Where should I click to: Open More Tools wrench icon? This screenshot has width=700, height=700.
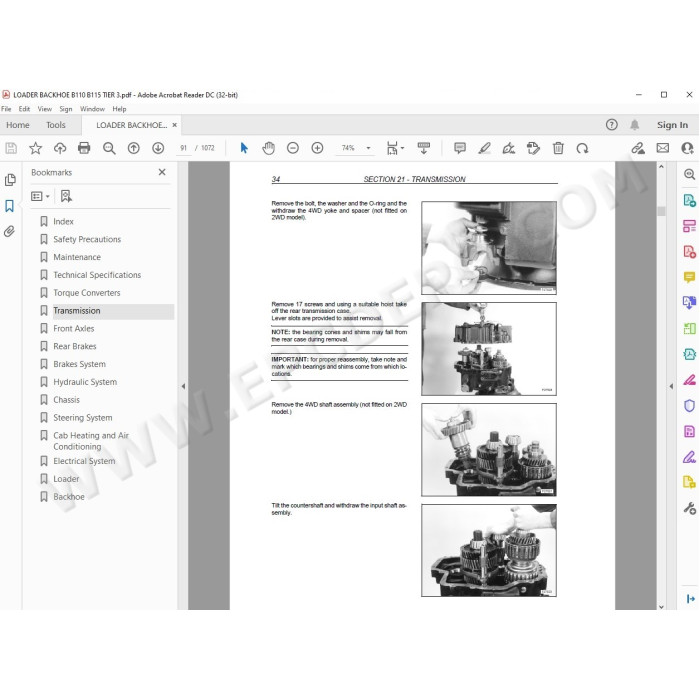point(690,508)
